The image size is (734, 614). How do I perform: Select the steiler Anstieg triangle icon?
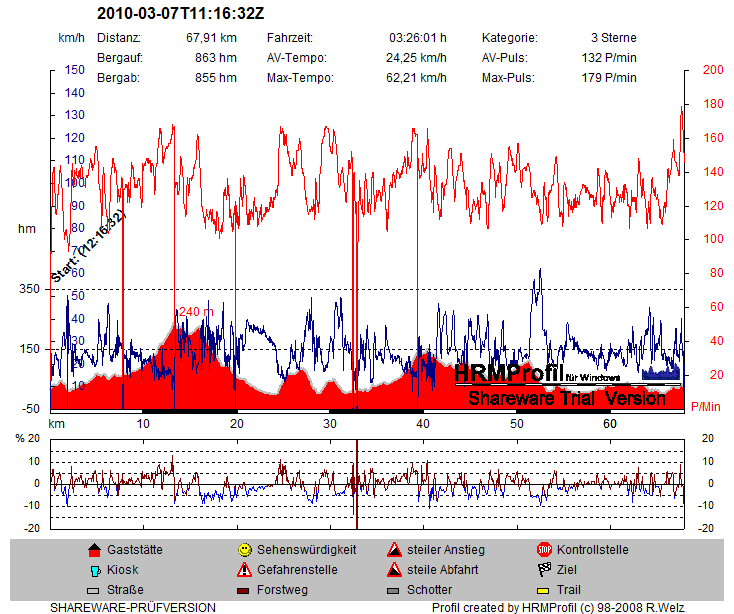(394, 550)
